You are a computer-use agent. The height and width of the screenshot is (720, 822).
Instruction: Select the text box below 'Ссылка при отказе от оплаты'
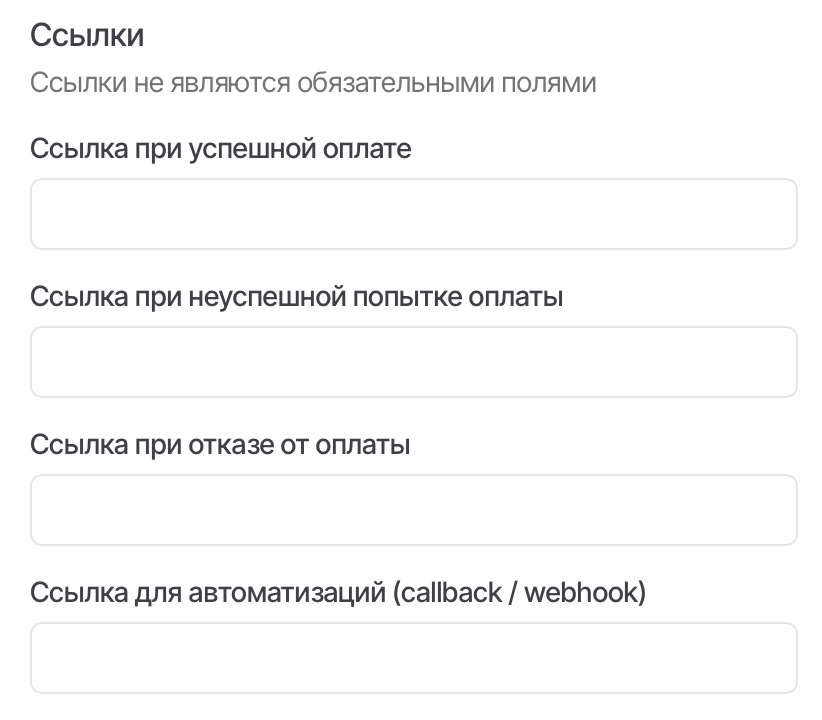pos(413,510)
